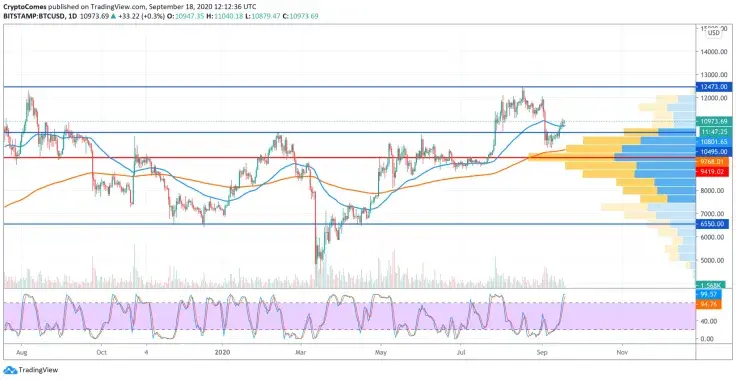This screenshot has height=380, width=736.
Task: Click the red 9419.02 price tag
Action: coord(713,172)
